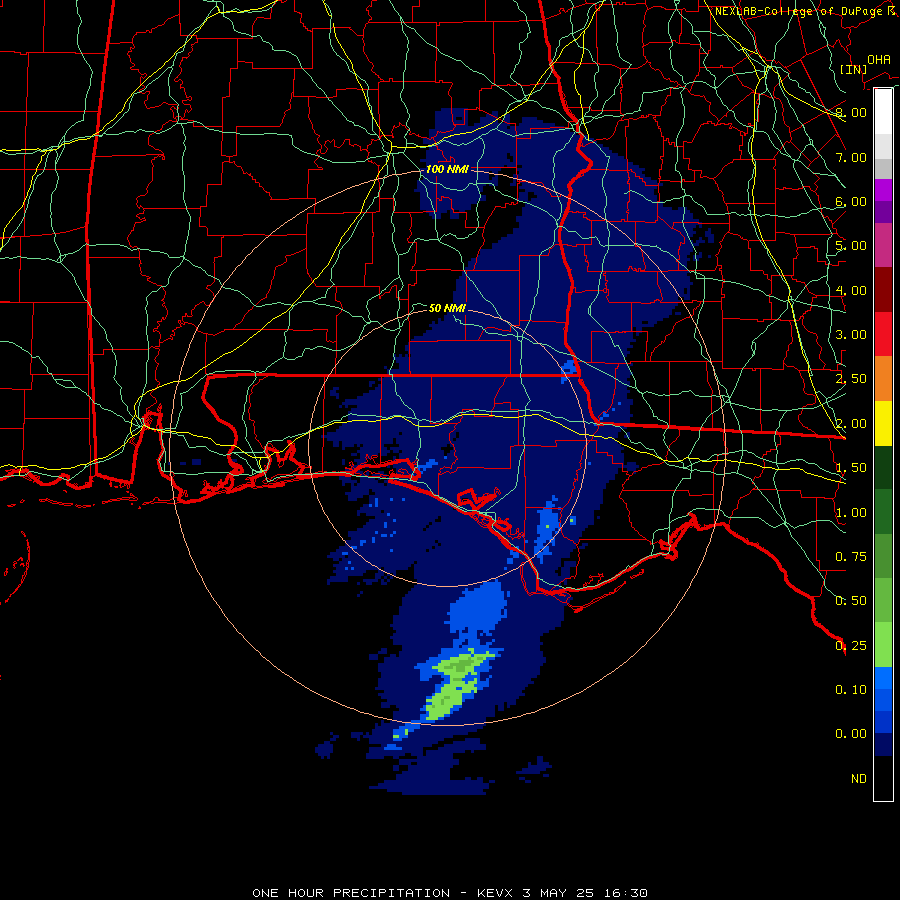The width and height of the screenshot is (900, 900).
Task: Pick the white swatch atop the legend
Action: pyautogui.click(x=883, y=111)
